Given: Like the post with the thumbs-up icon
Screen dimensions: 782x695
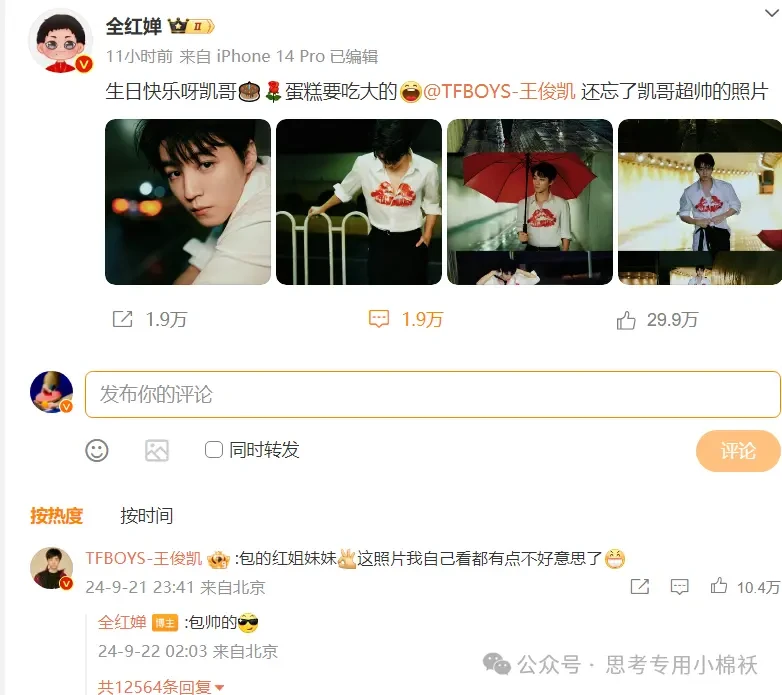Looking at the screenshot, I should [x=626, y=320].
